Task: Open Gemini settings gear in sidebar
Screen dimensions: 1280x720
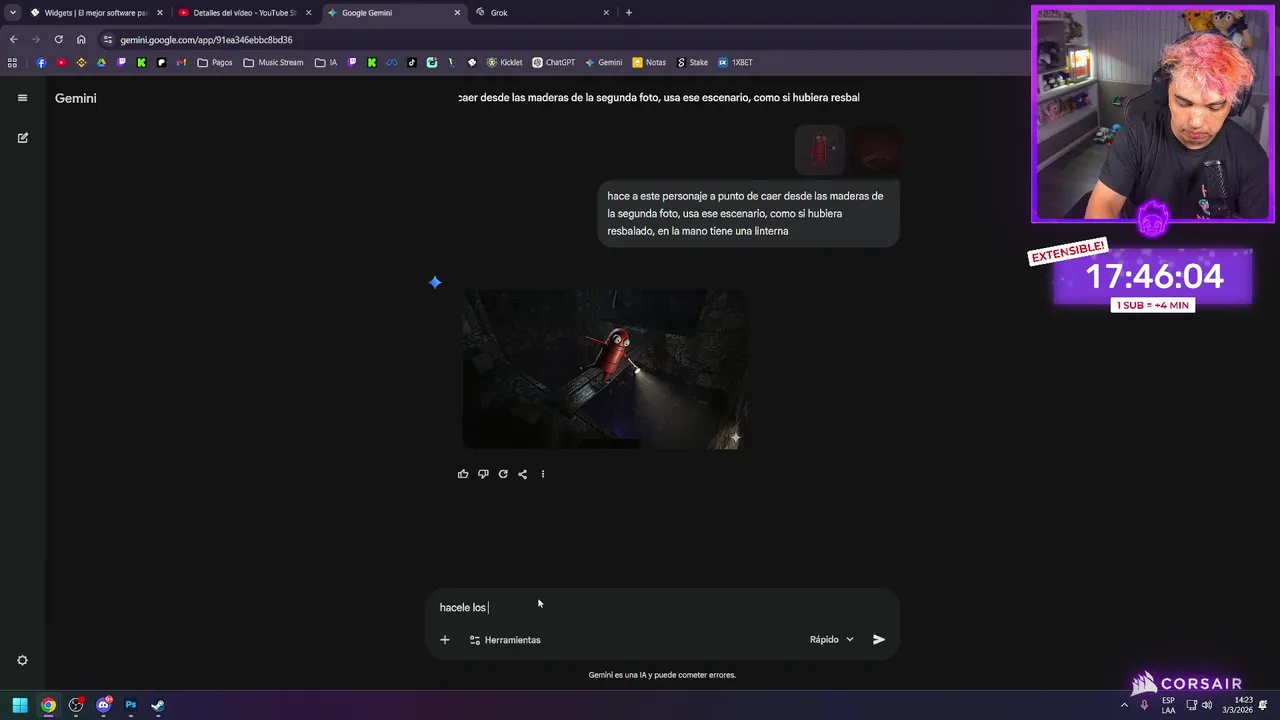Action: (22, 660)
